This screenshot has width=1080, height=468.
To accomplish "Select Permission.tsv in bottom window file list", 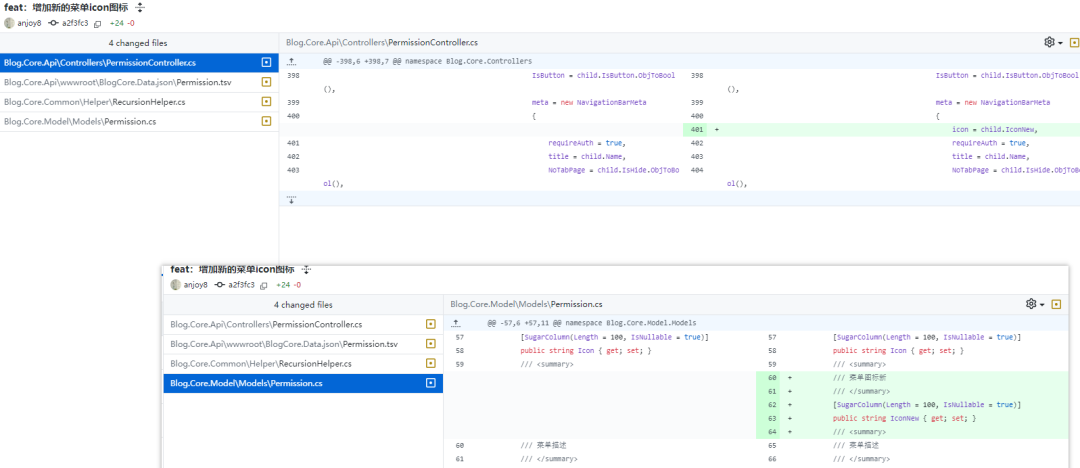I will (x=303, y=343).
